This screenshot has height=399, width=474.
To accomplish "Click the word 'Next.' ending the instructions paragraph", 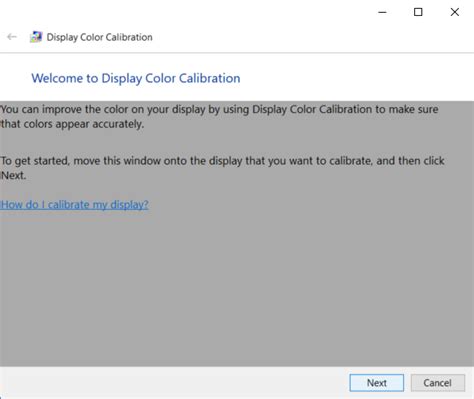I will 13,175.
